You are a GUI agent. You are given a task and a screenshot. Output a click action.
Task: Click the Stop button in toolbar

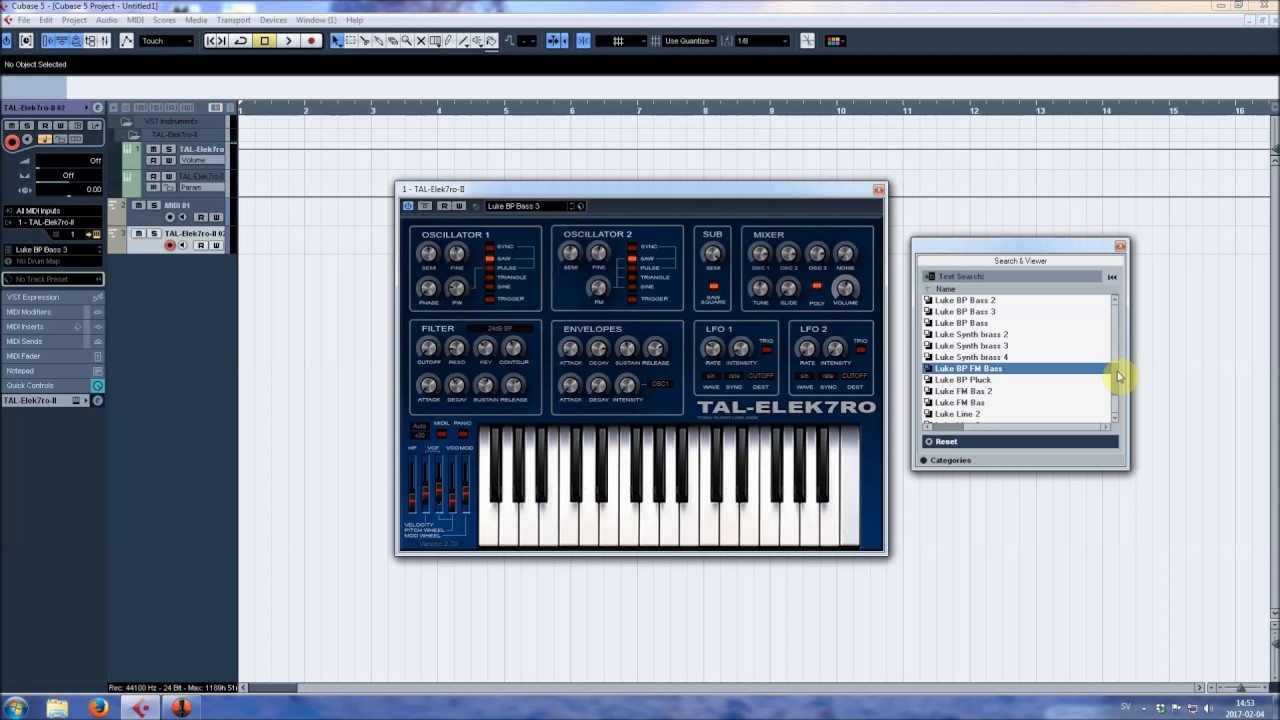click(264, 41)
